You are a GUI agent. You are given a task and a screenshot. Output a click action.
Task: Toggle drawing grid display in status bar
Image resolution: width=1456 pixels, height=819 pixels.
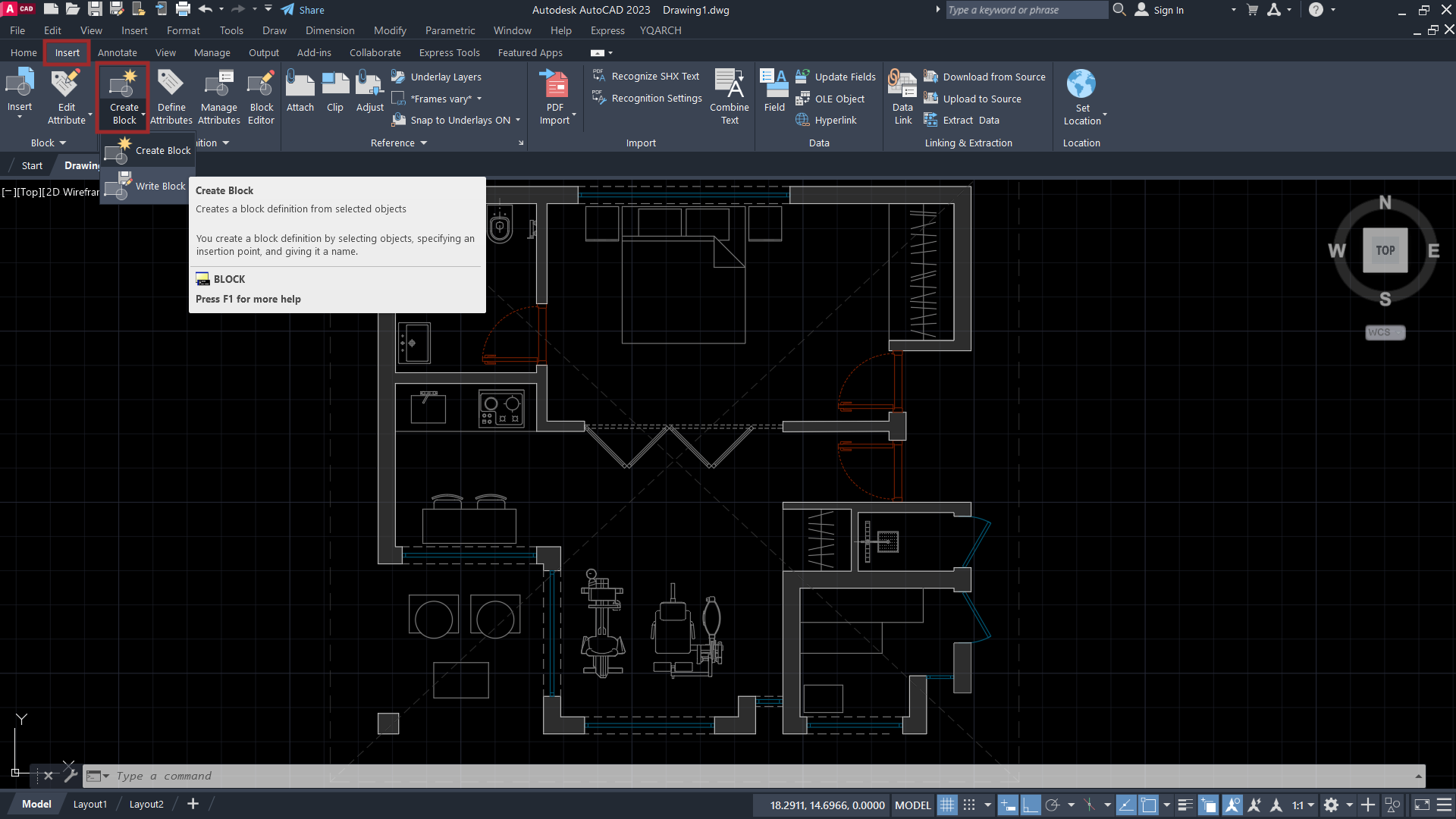[947, 805]
